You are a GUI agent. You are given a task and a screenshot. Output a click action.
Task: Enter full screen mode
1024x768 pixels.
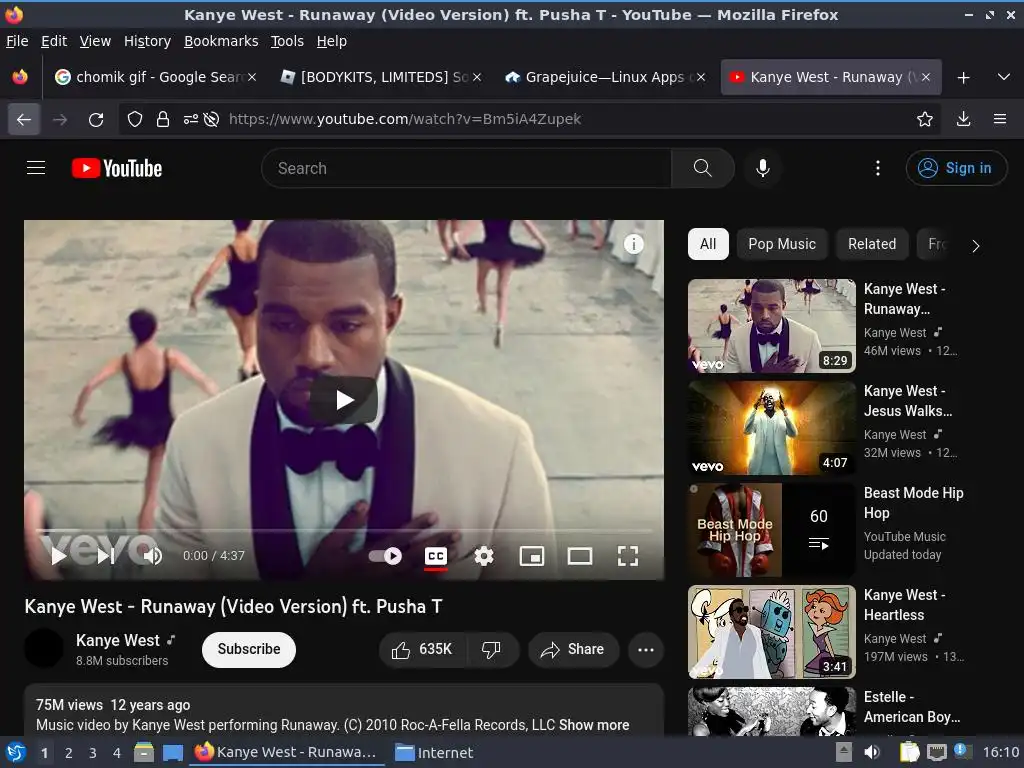point(628,556)
